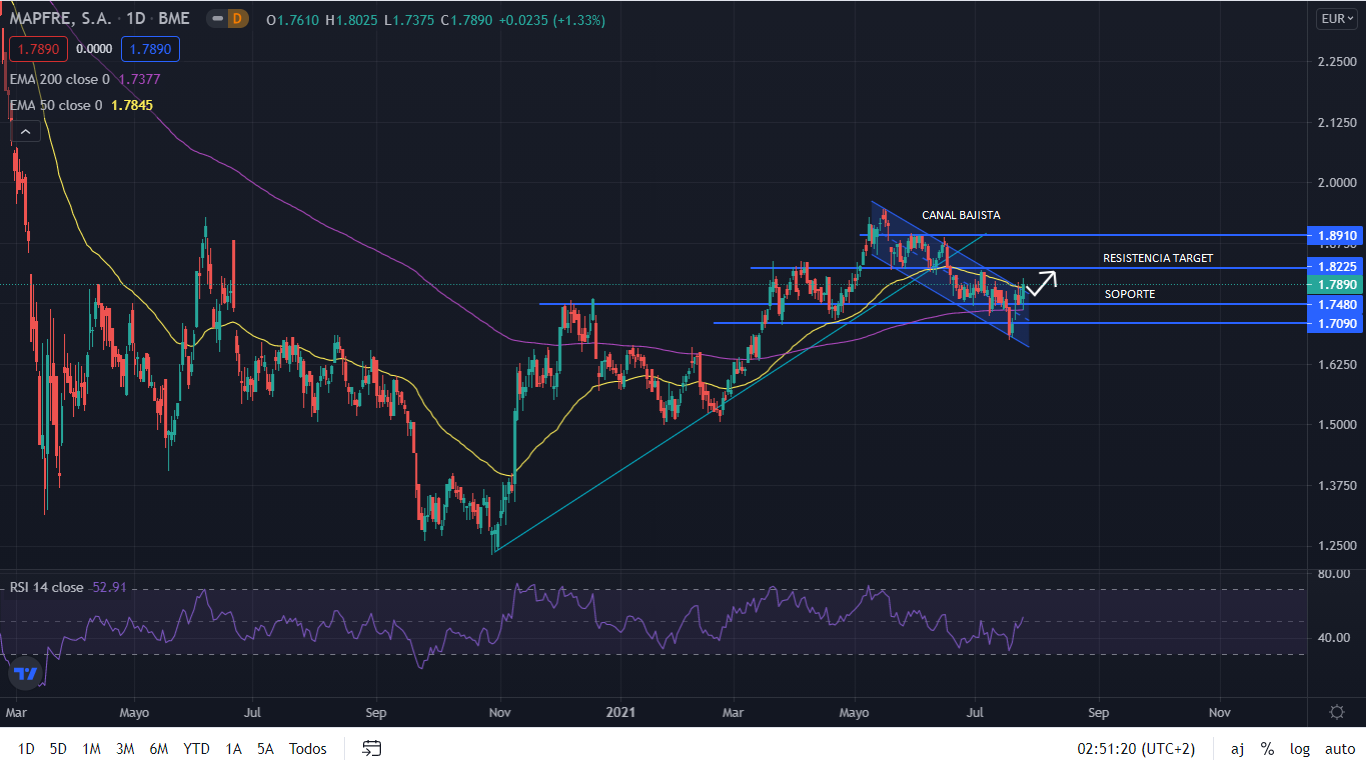Click the white arrow drawing on chart
This screenshot has height=768, width=1366.
1041,282
